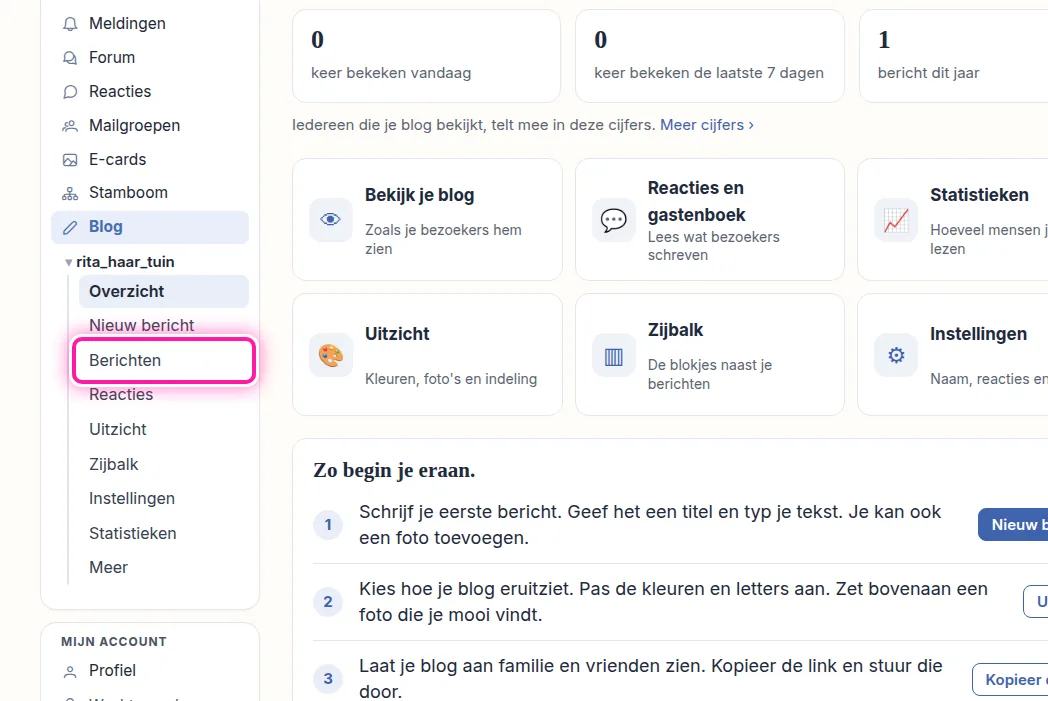
Task: Select the Blog menu item
Action: pos(150,227)
